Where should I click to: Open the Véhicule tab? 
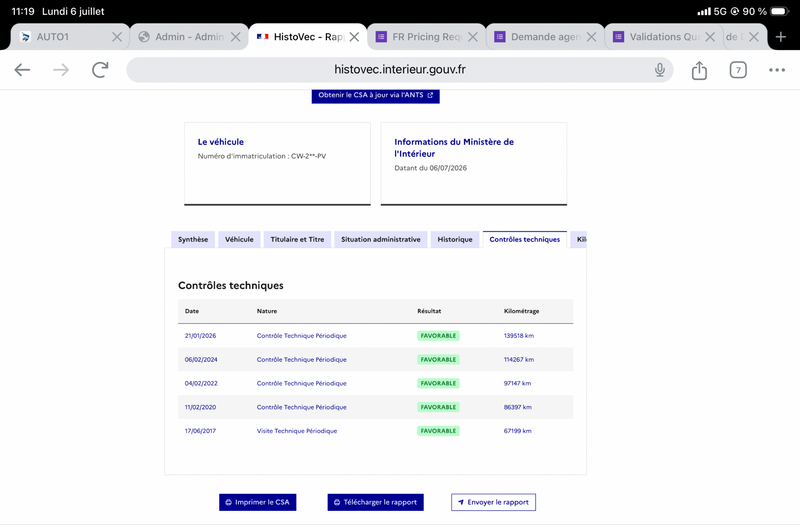[239, 239]
